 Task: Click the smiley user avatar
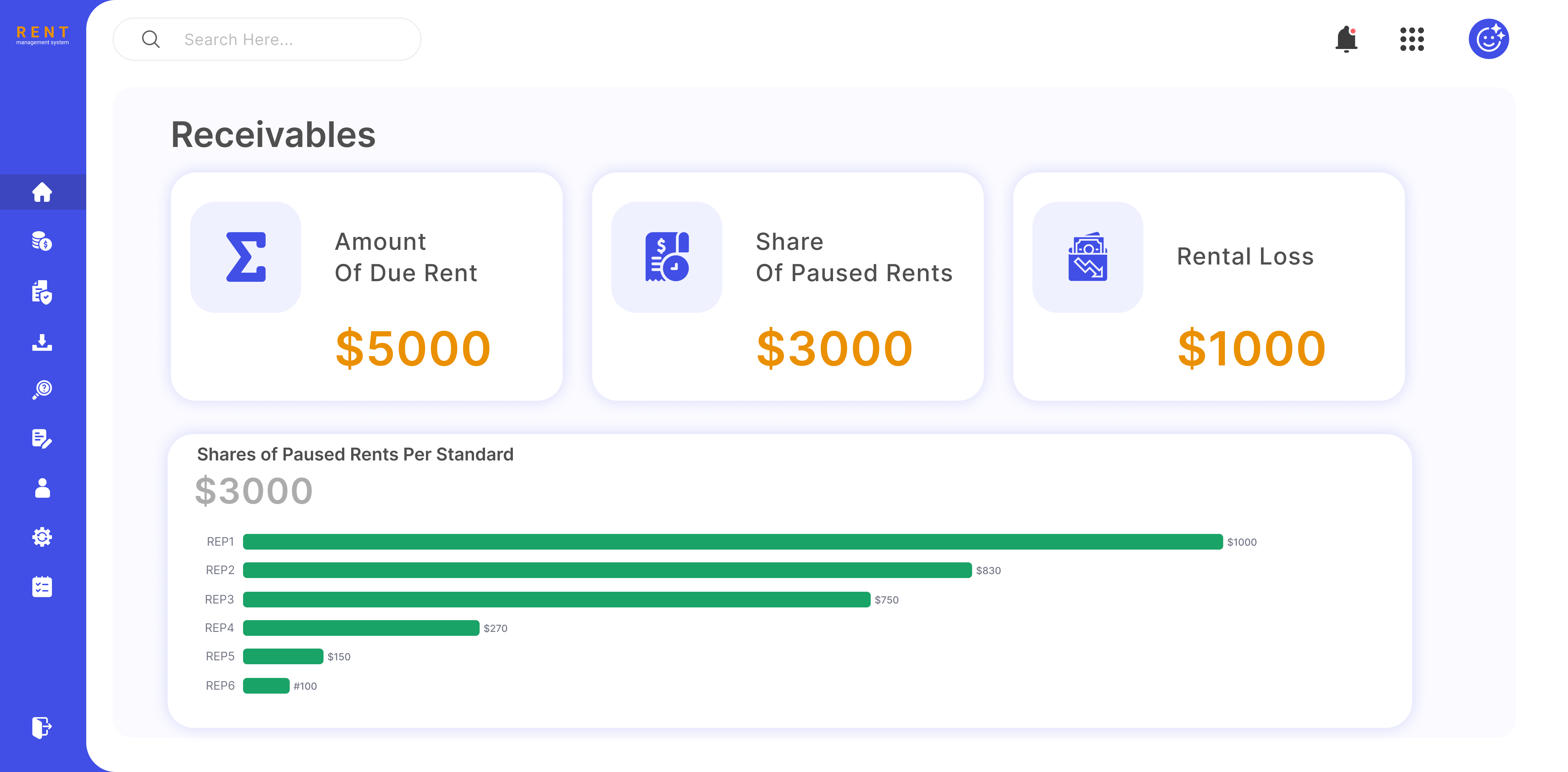1488,40
